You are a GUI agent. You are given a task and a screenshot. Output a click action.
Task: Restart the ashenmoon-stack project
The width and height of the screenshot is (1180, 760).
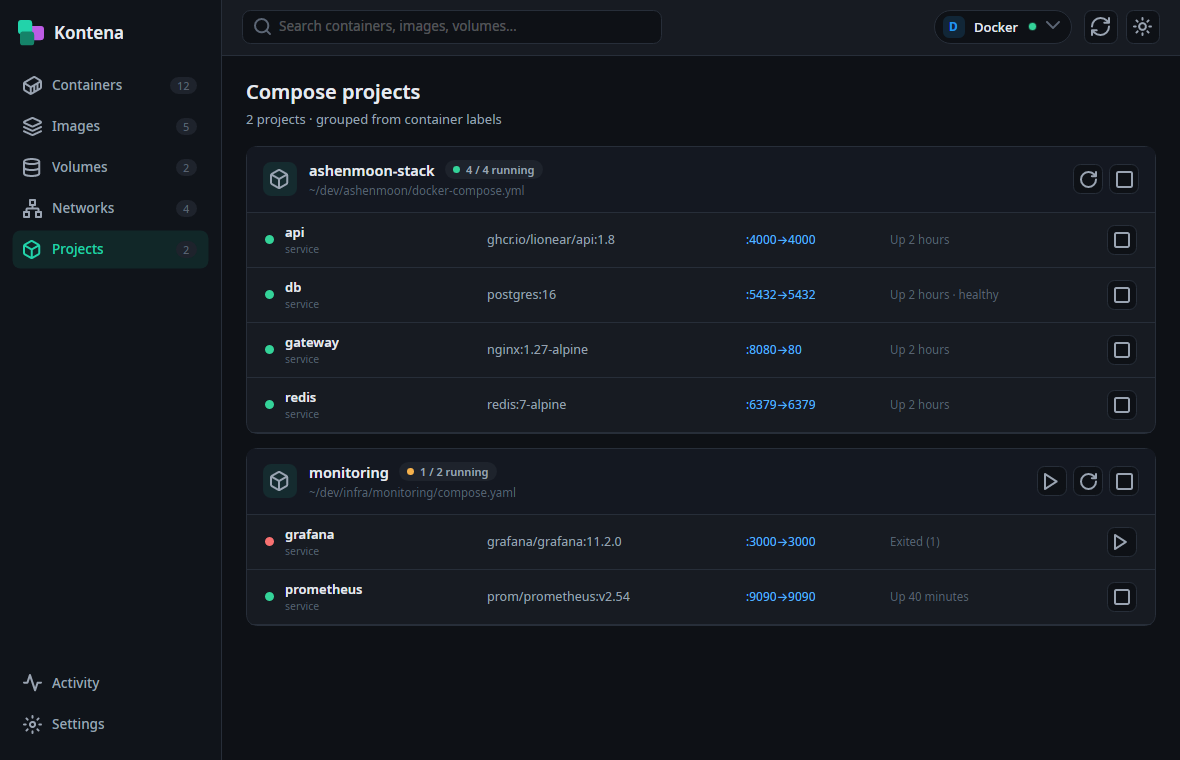coord(1088,180)
